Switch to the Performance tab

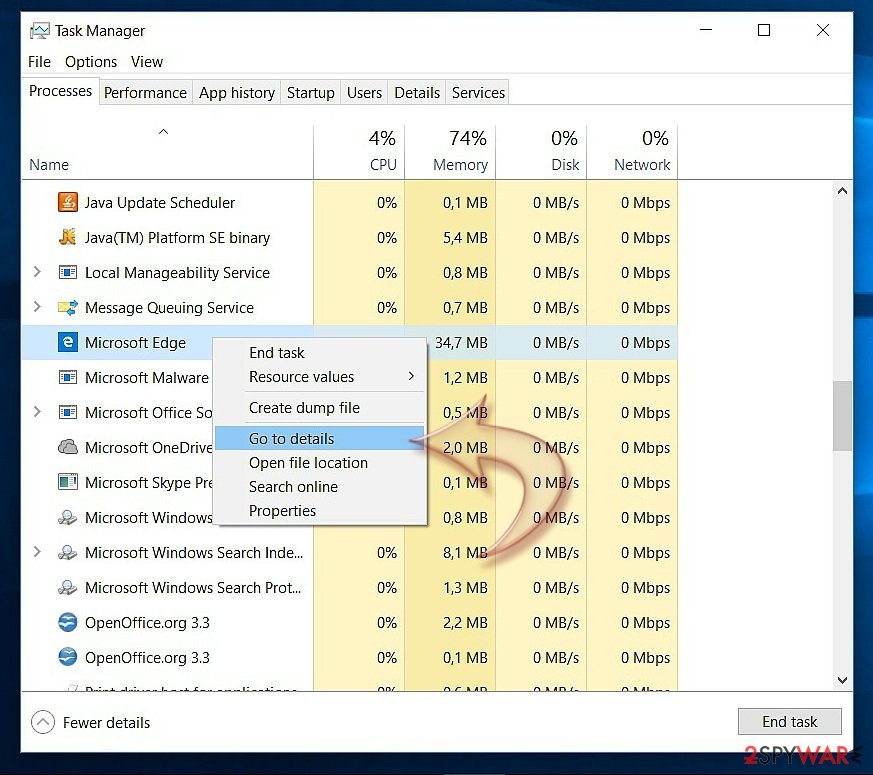pos(145,92)
